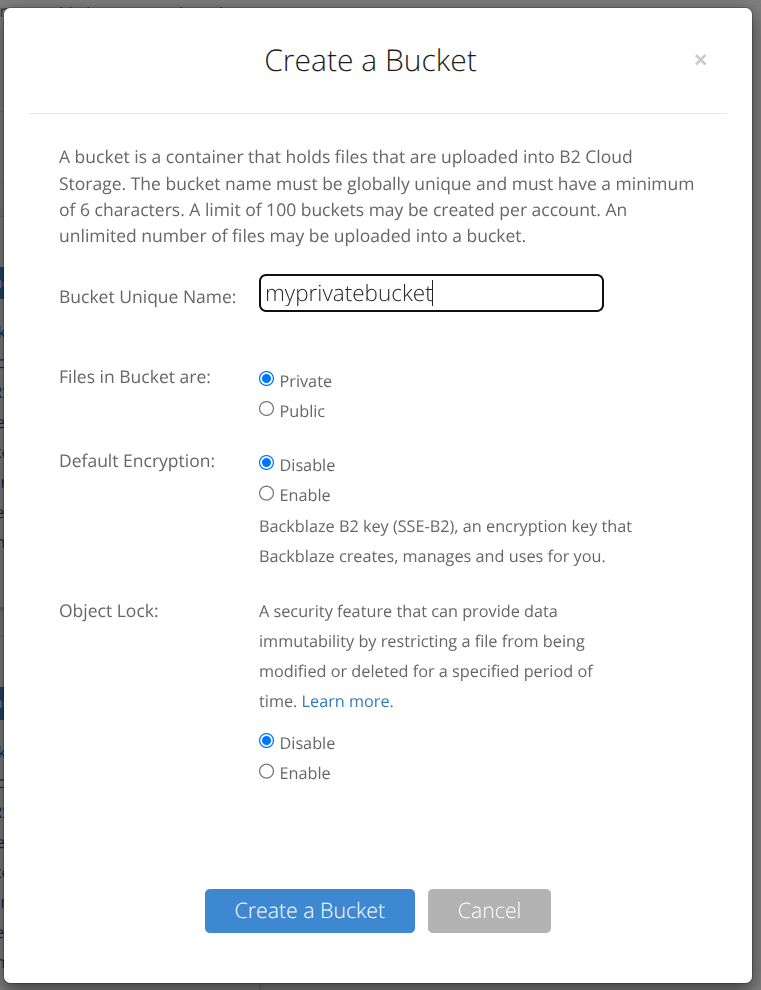Click the 'Object Lock:' label

click(x=109, y=611)
